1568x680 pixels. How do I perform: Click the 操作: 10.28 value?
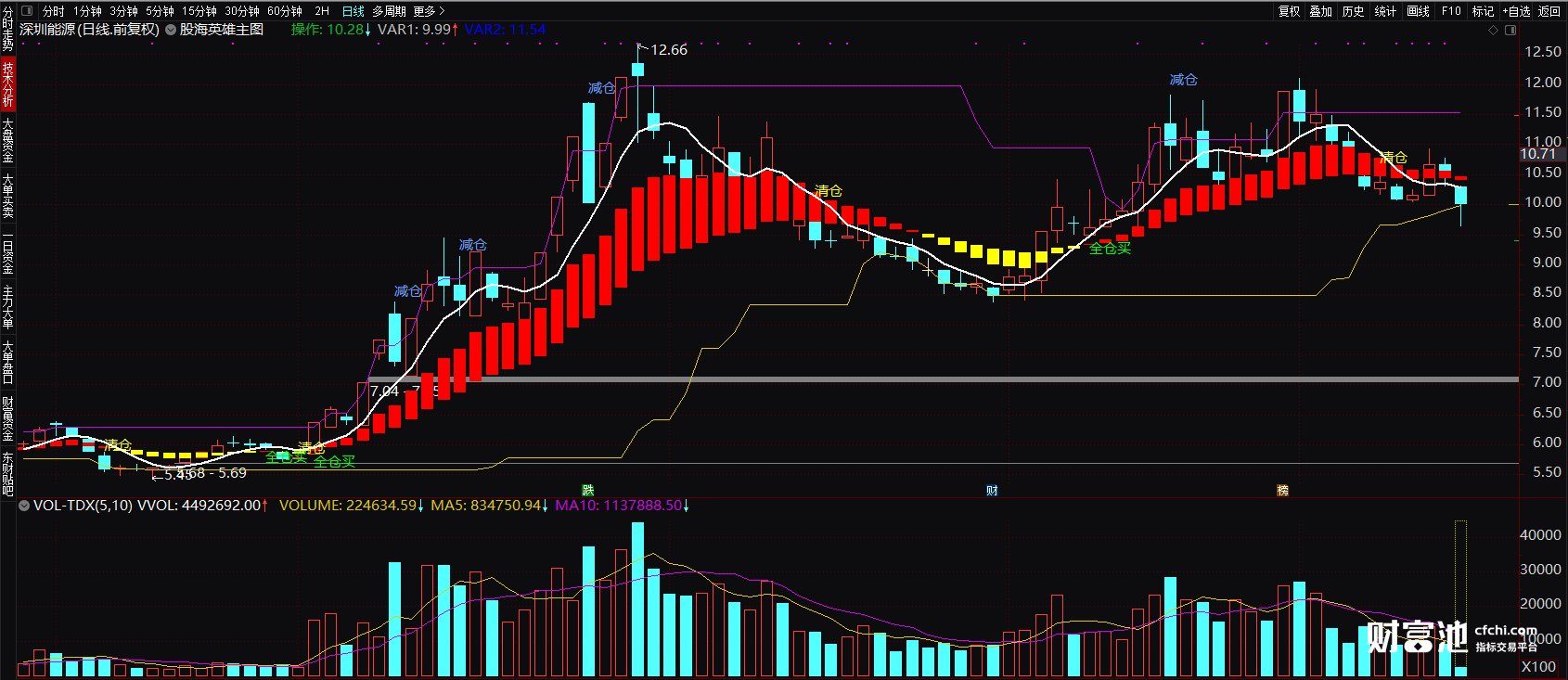[331, 30]
